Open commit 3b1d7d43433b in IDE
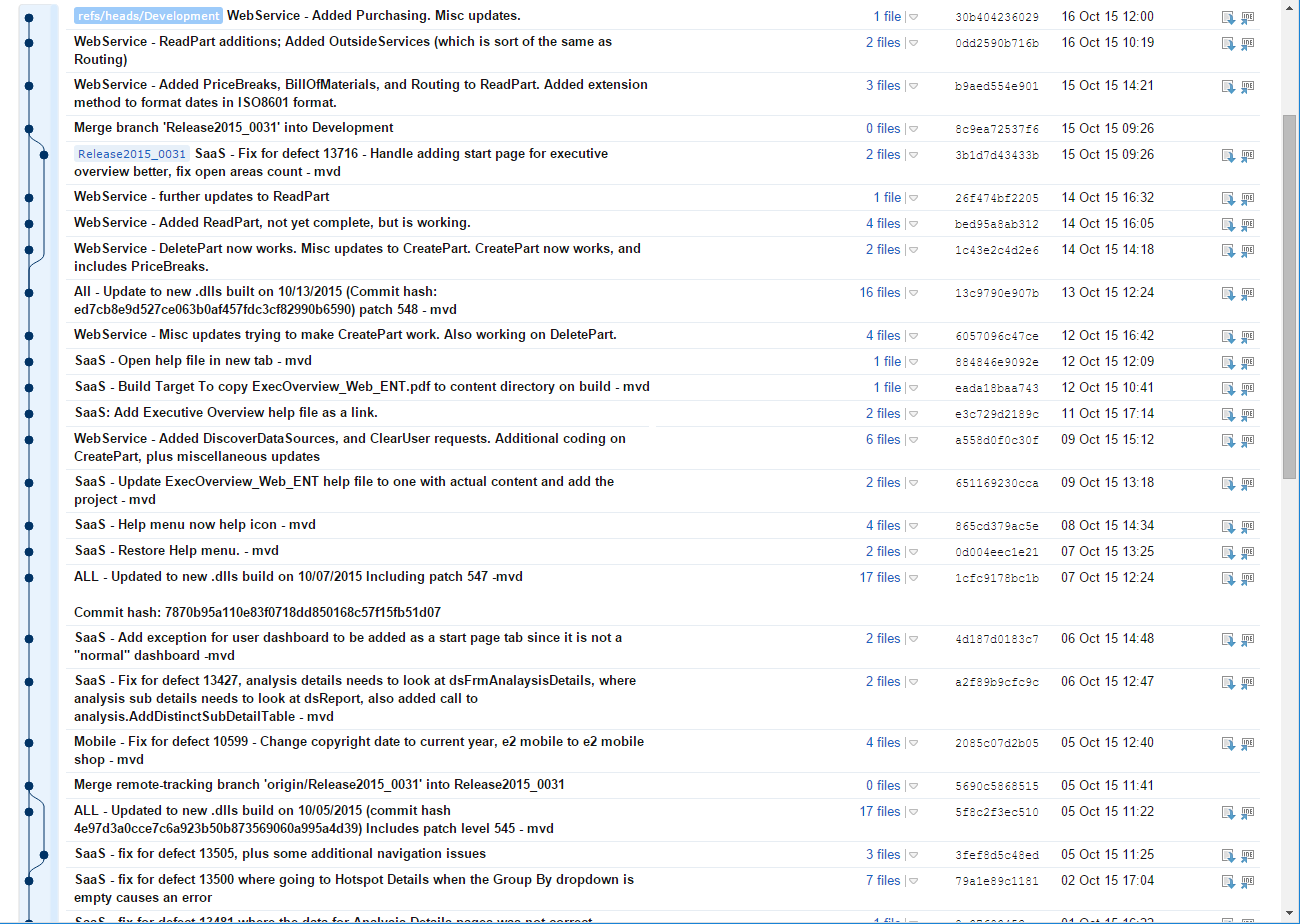The height and width of the screenshot is (924, 1300). point(1247,156)
